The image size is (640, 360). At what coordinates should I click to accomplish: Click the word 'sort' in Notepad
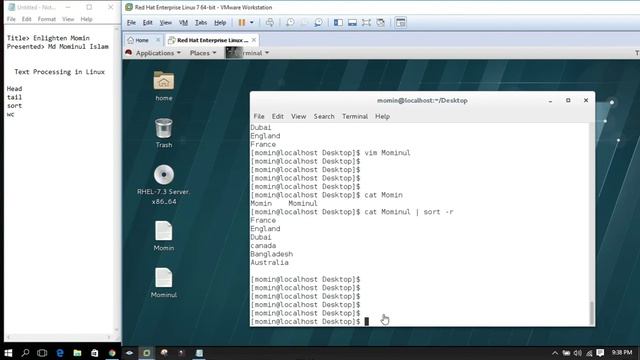point(14,106)
